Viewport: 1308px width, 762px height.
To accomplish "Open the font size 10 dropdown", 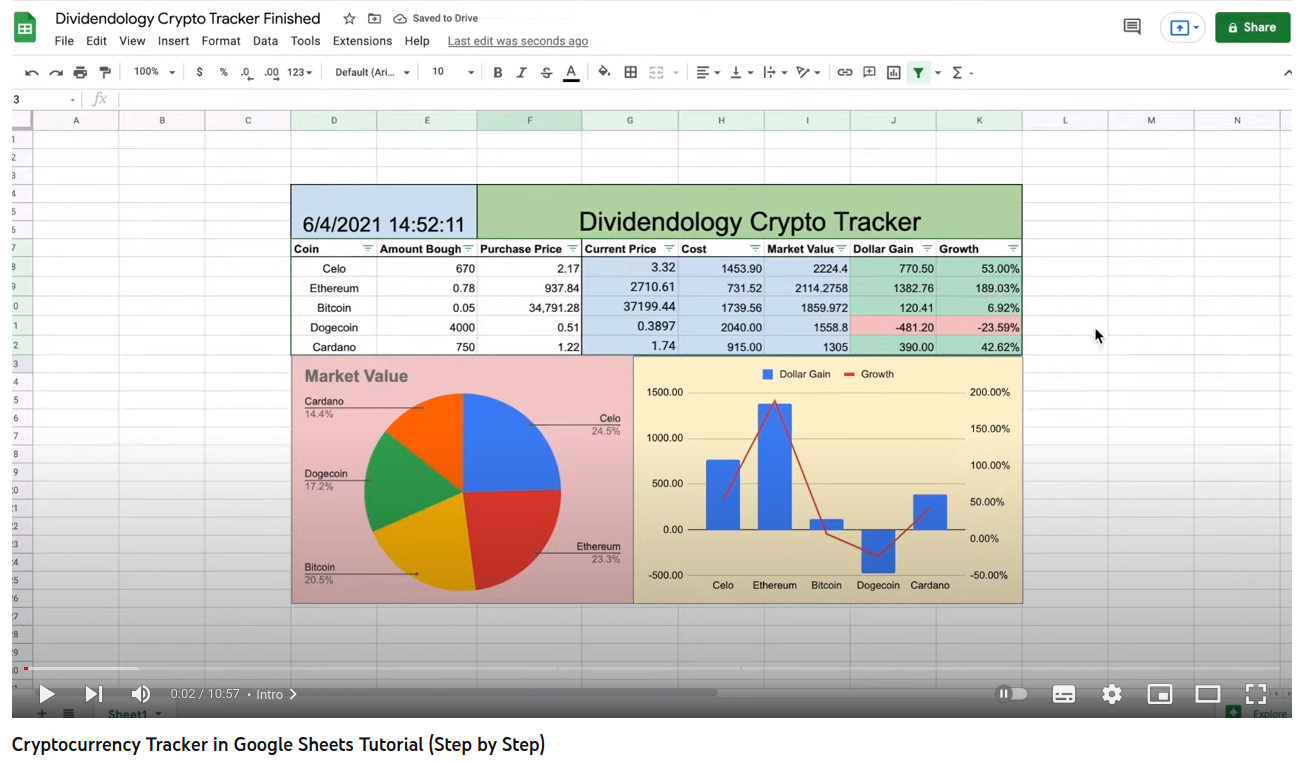I will pos(453,72).
